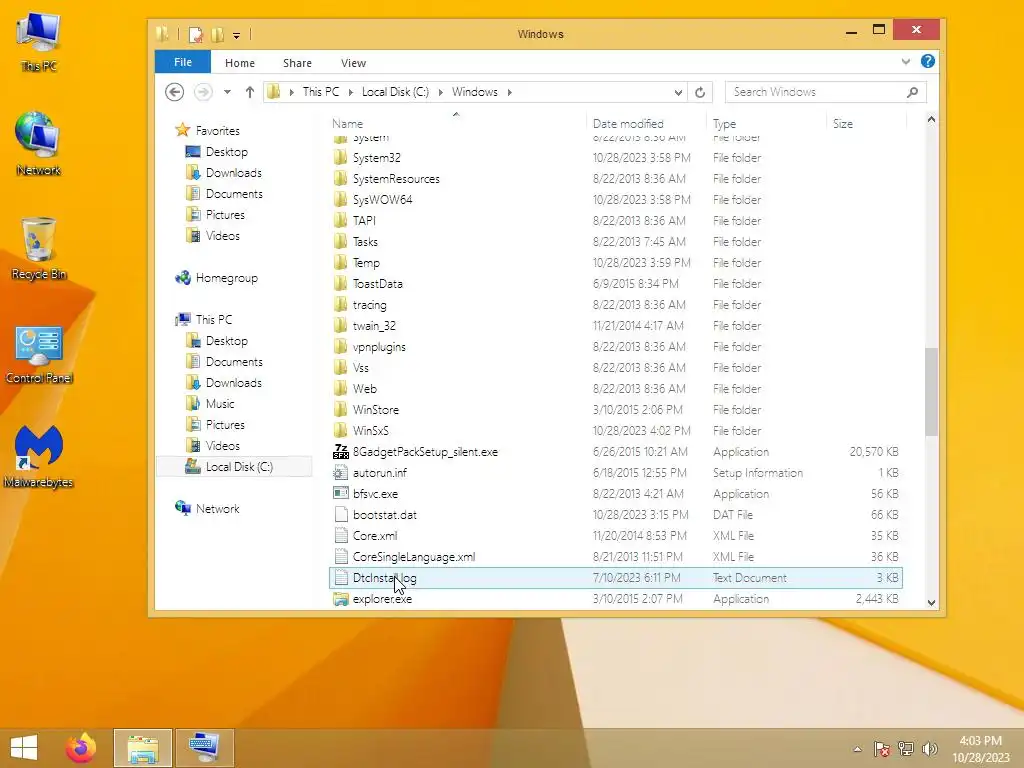Open Action Center flag in system tray
1024x768 pixels.
pos(882,749)
